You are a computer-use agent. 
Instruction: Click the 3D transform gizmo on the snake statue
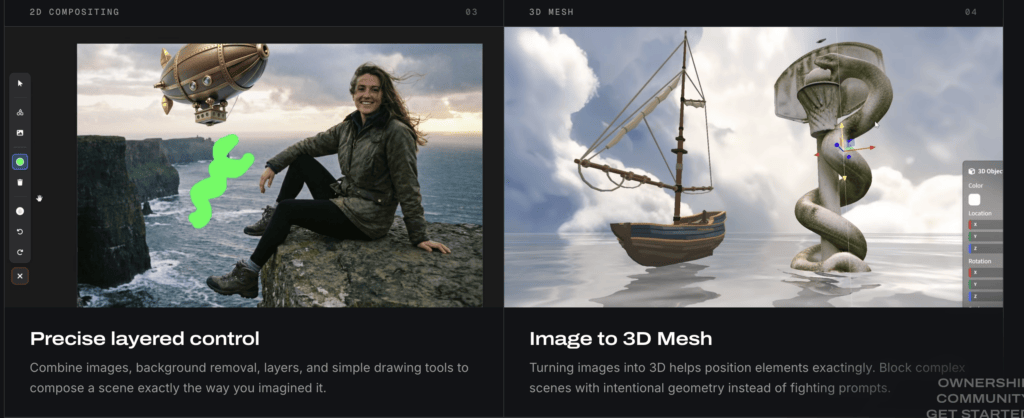pos(842,149)
